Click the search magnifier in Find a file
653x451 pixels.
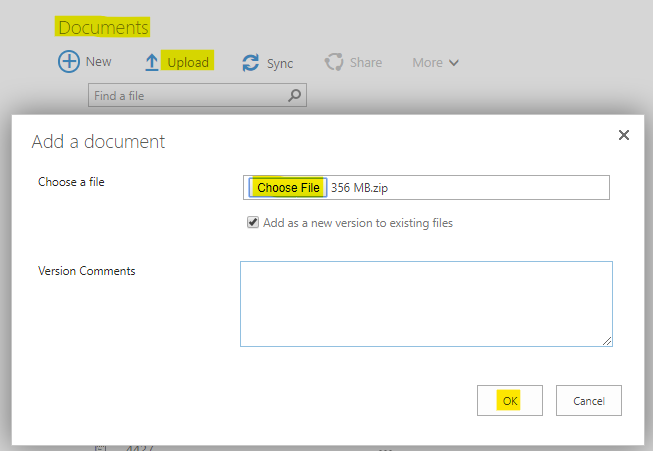(294, 95)
